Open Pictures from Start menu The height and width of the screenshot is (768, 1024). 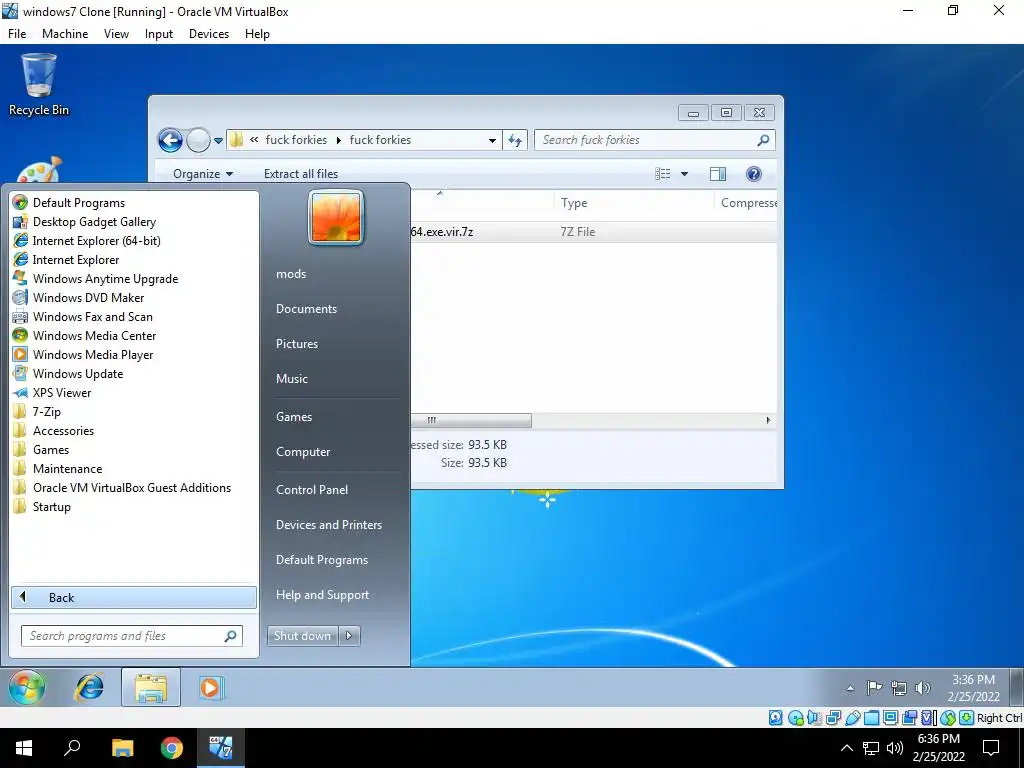point(296,344)
